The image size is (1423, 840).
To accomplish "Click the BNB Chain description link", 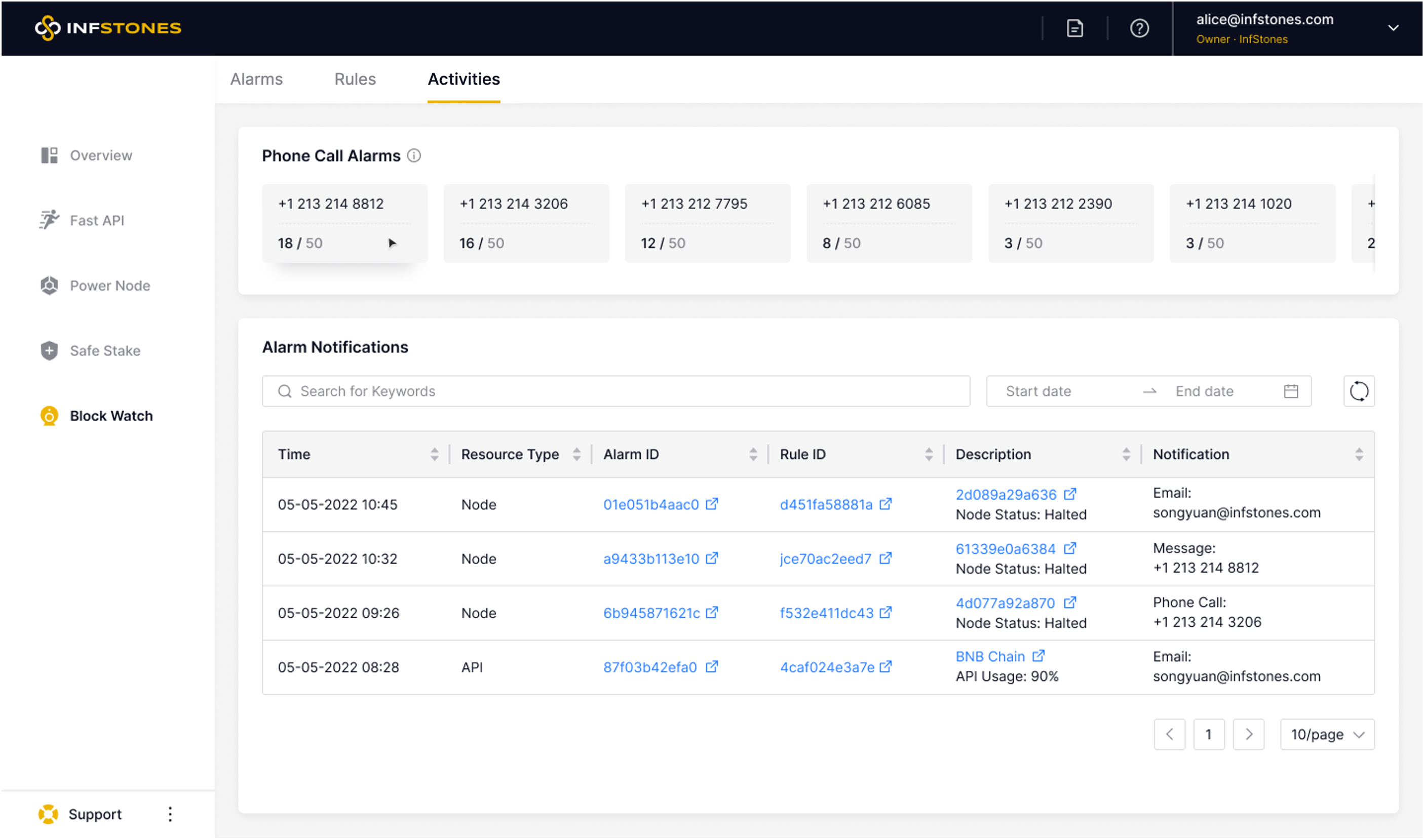I will click(x=990, y=657).
